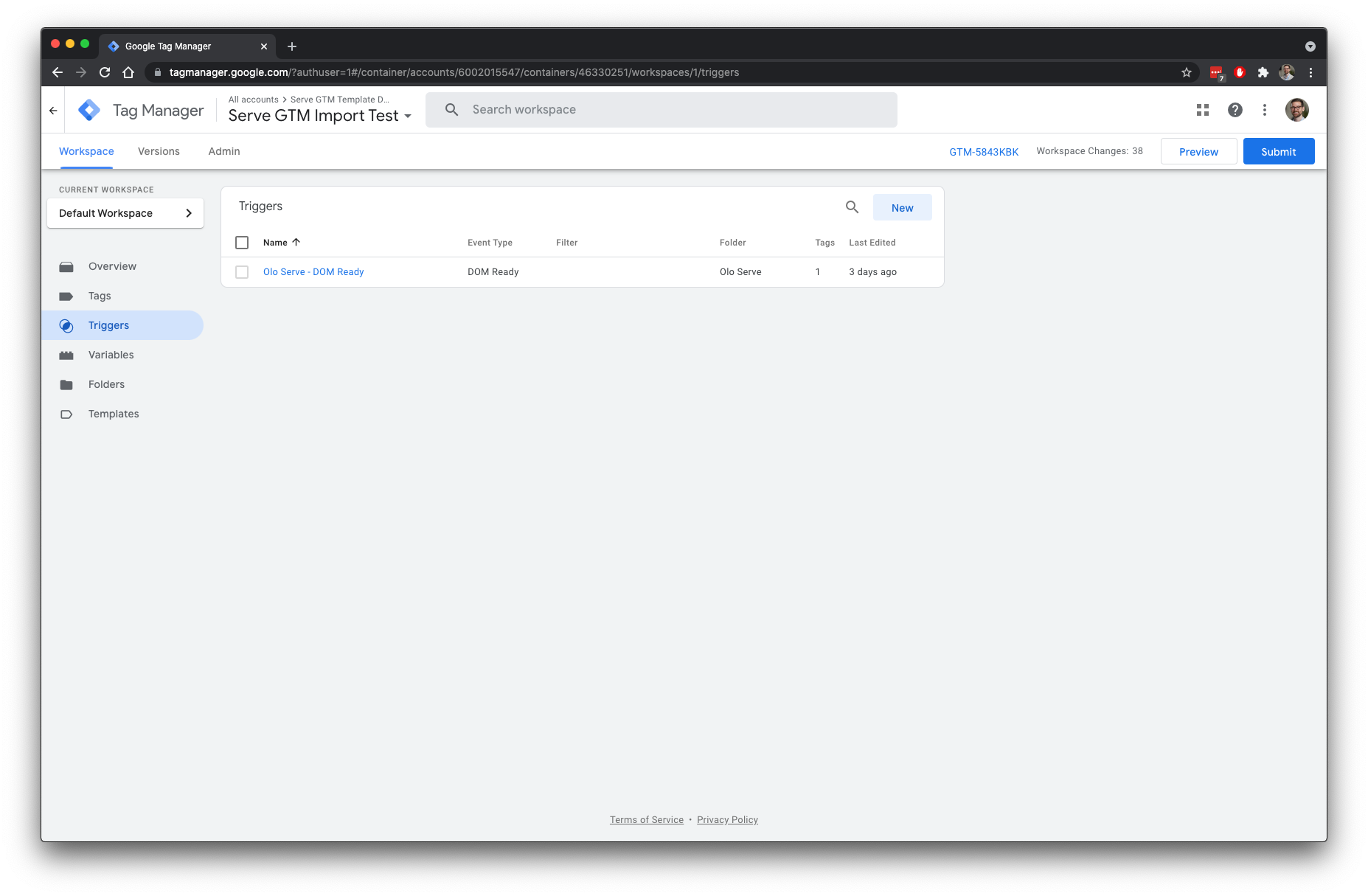Image resolution: width=1368 pixels, height=896 pixels.
Task: Click the Chrome profile avatar in toolbar
Action: click(1287, 72)
